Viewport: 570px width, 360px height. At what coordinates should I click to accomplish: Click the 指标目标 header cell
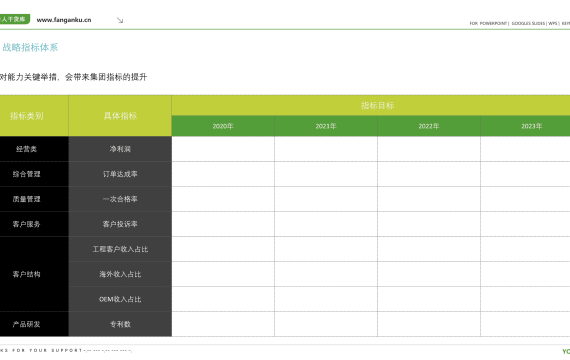[x=371, y=105]
